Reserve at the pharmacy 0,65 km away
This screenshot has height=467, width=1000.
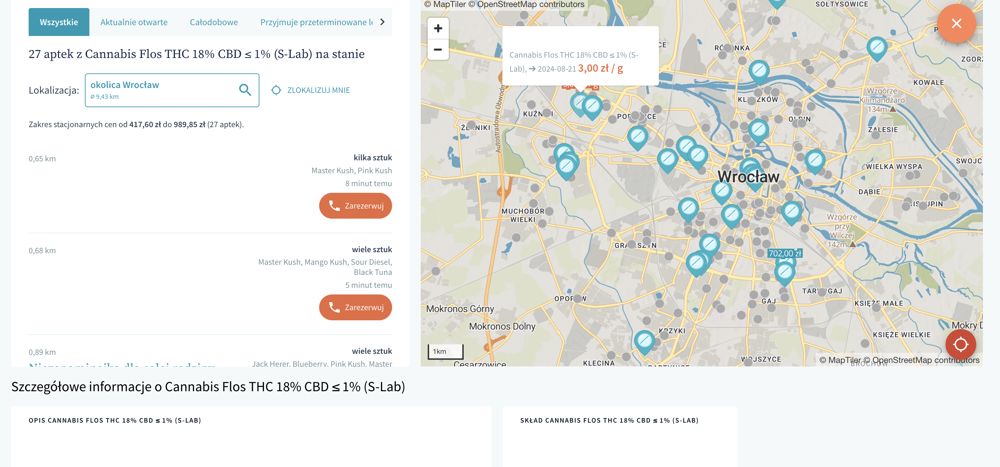coord(355,205)
